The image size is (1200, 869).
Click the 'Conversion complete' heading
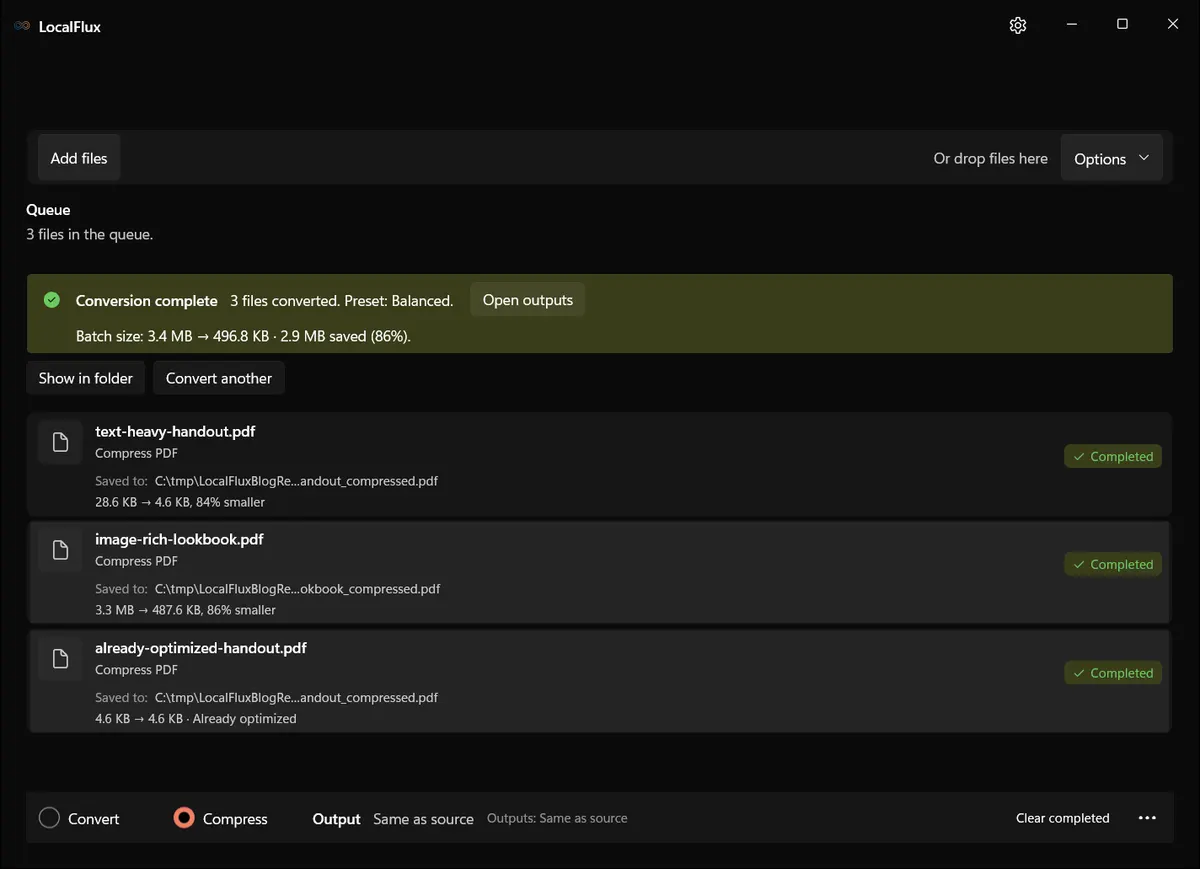[x=147, y=301]
